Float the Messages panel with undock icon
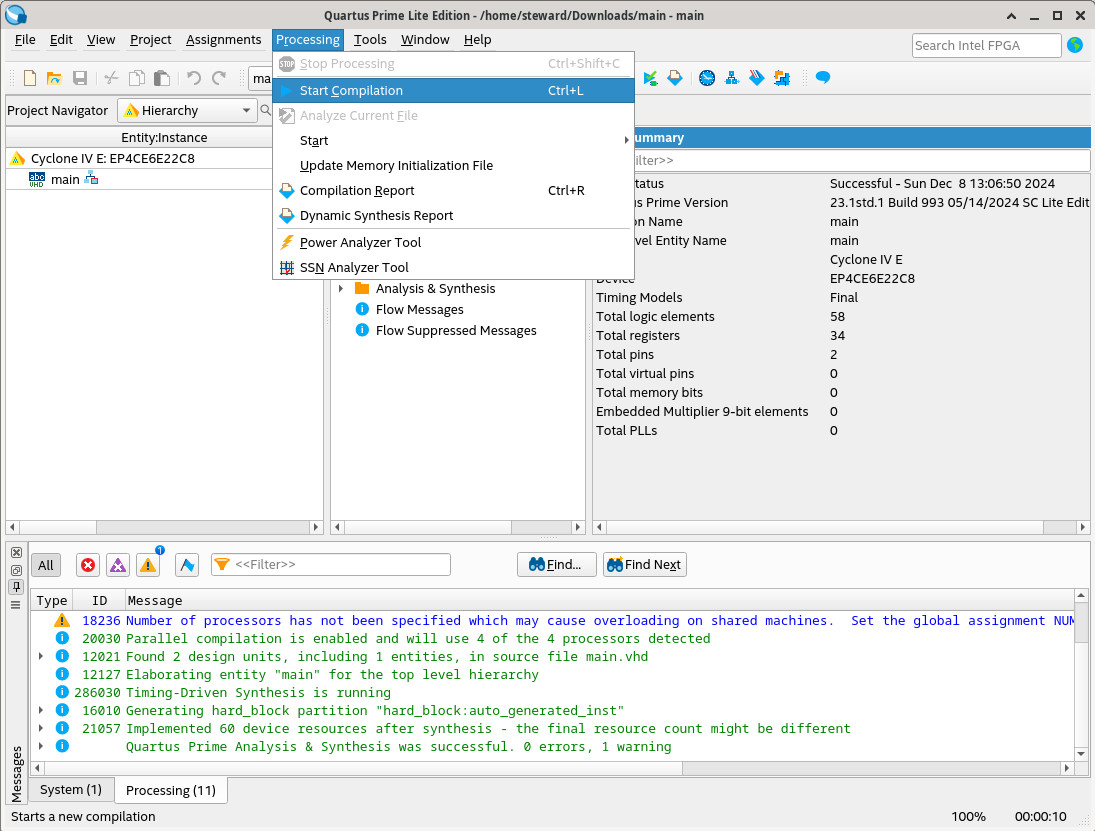1095x831 pixels. pos(16,570)
